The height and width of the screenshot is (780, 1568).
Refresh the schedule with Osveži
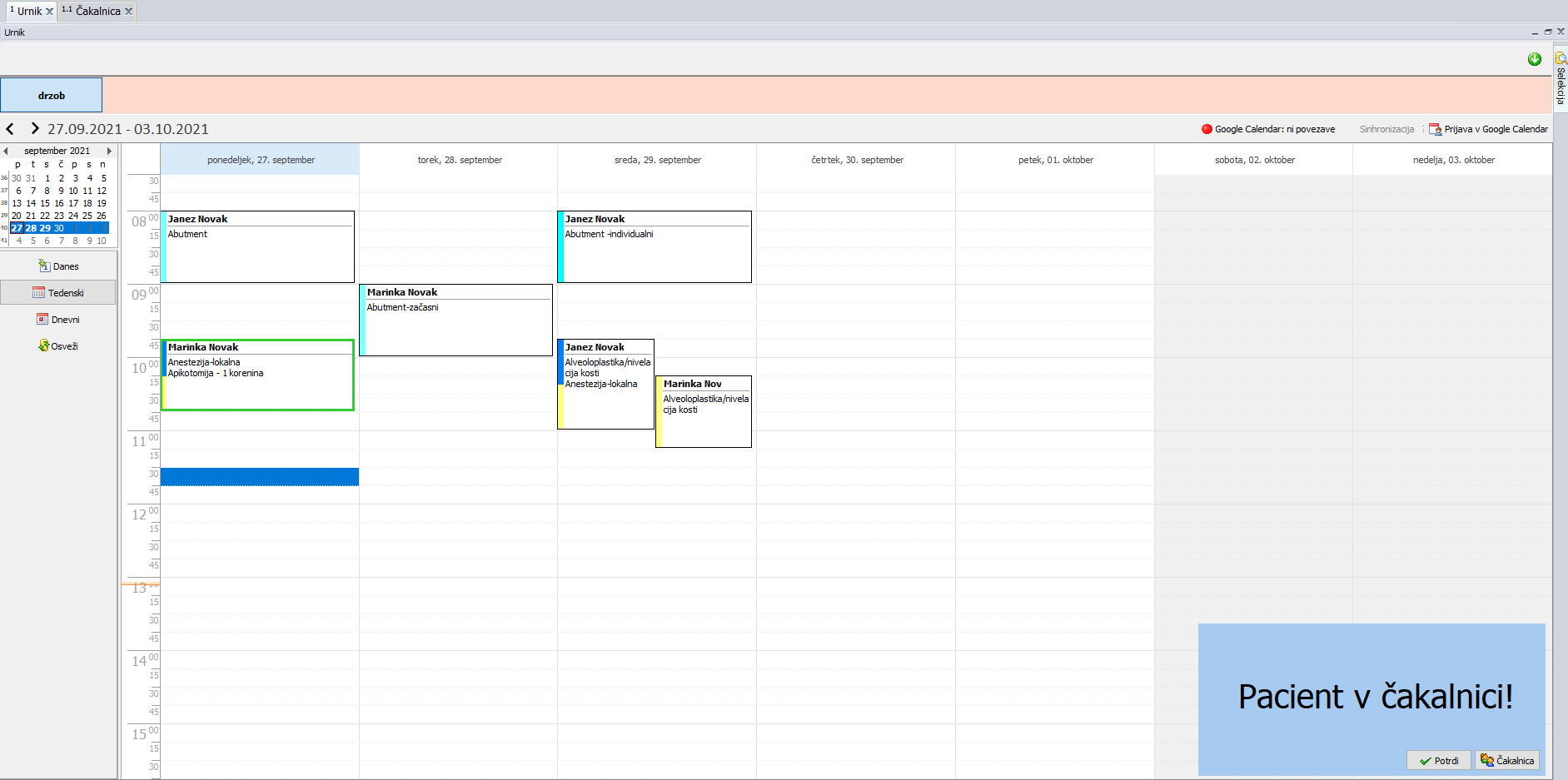58,346
